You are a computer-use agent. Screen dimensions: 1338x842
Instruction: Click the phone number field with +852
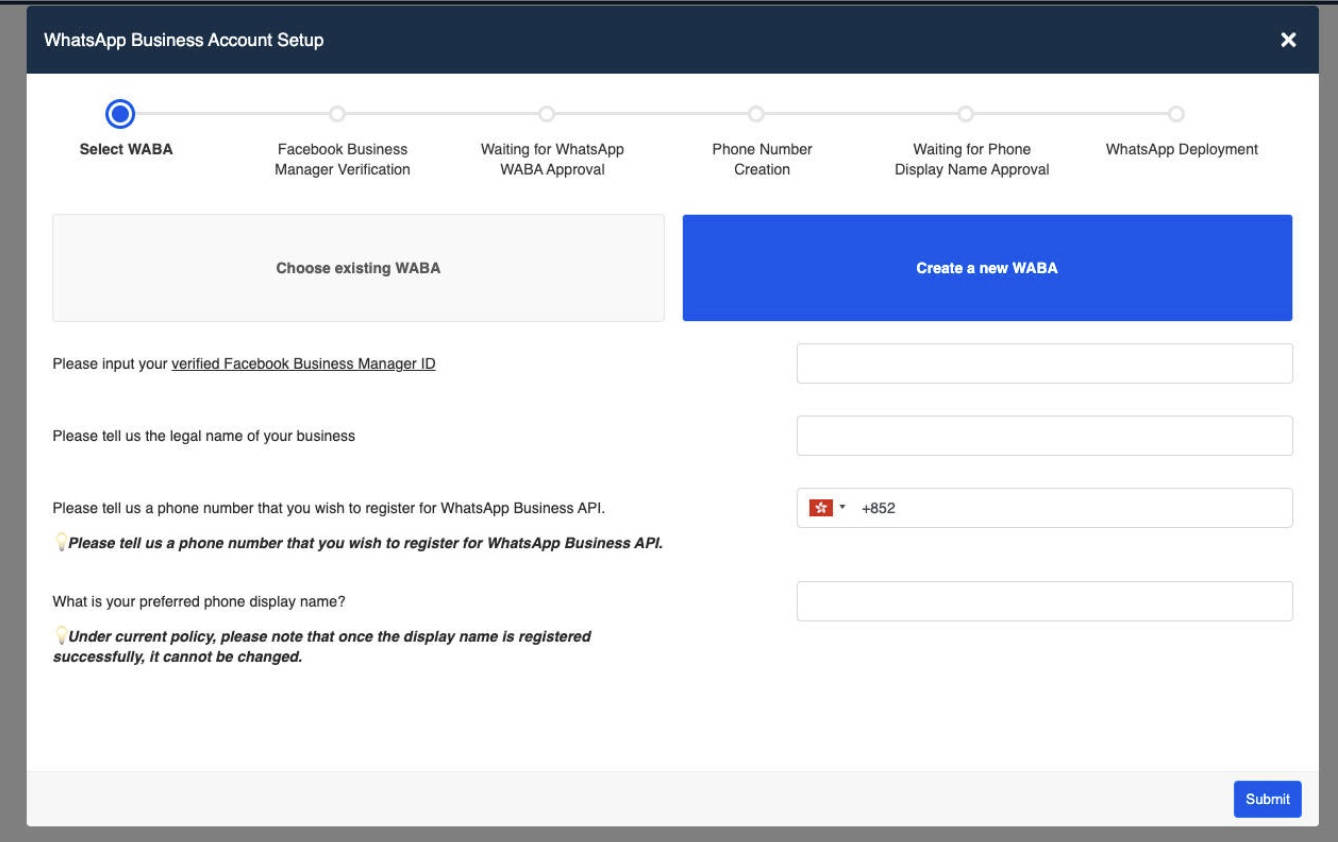click(1044, 508)
